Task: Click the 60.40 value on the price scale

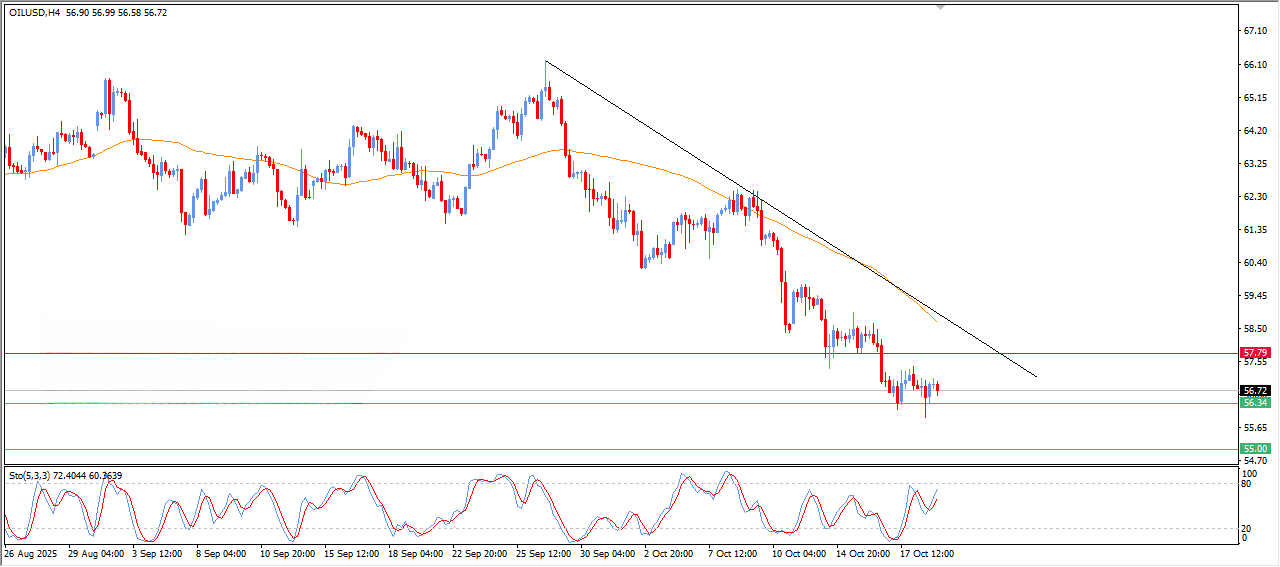Action: (x=1254, y=262)
